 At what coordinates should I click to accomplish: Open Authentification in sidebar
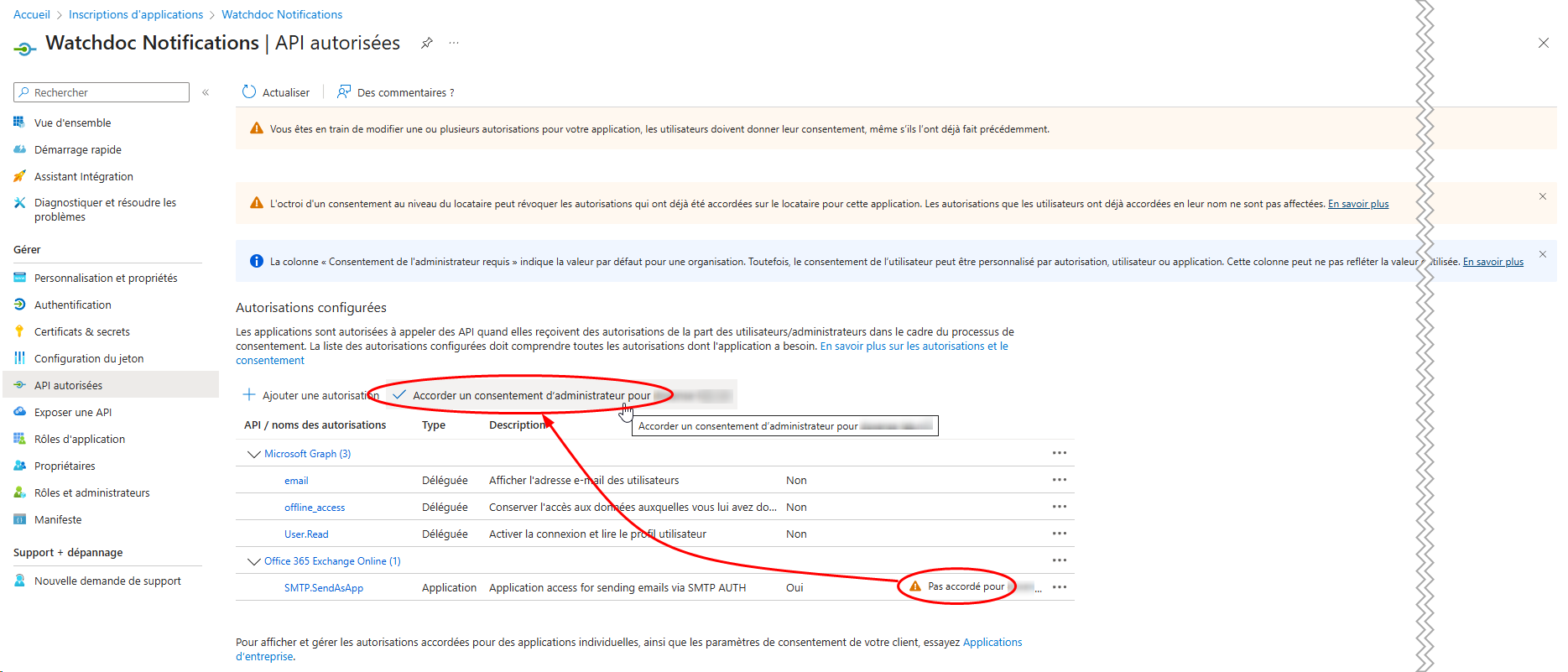click(x=72, y=305)
